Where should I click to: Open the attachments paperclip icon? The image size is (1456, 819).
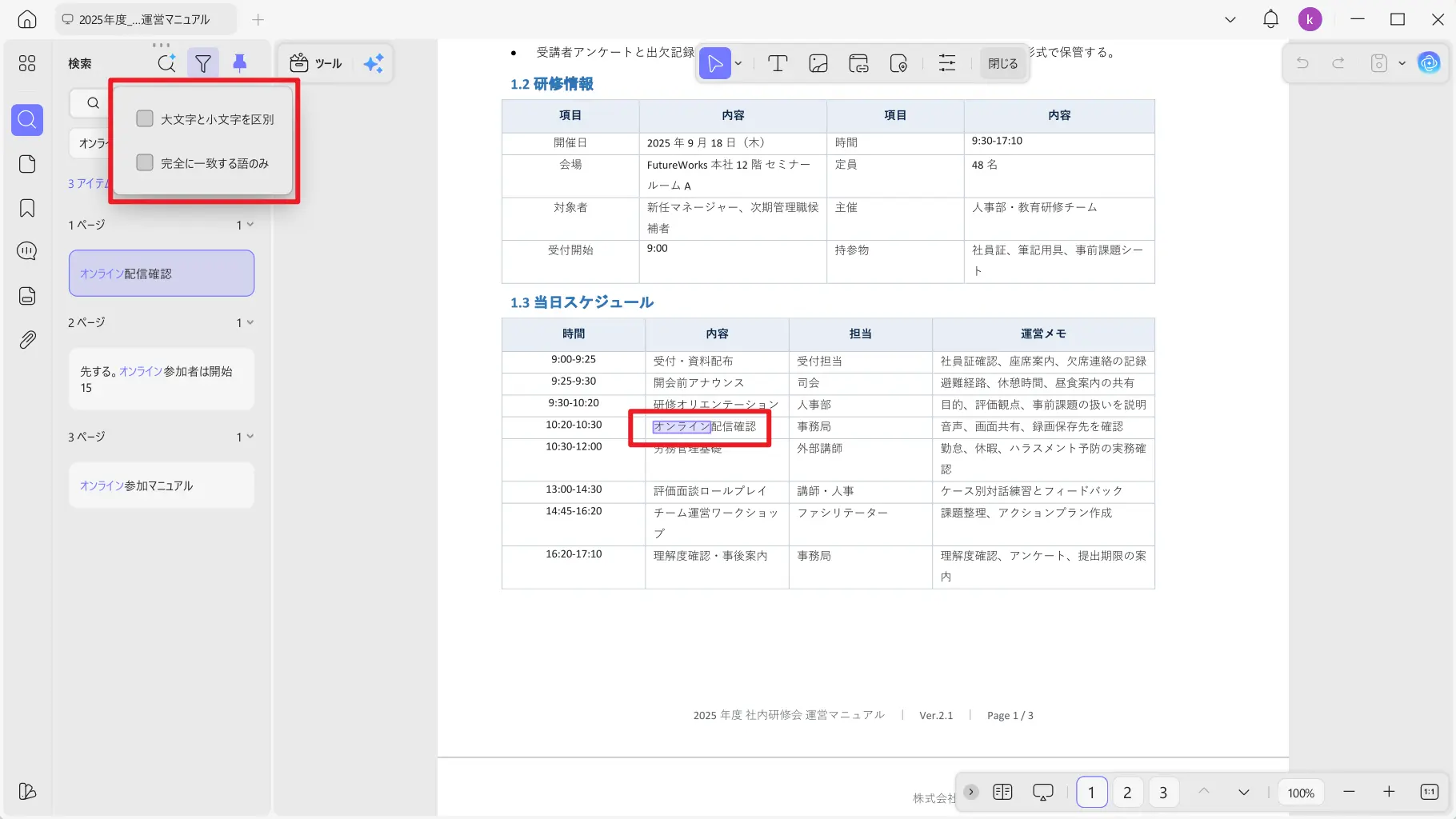(x=27, y=340)
